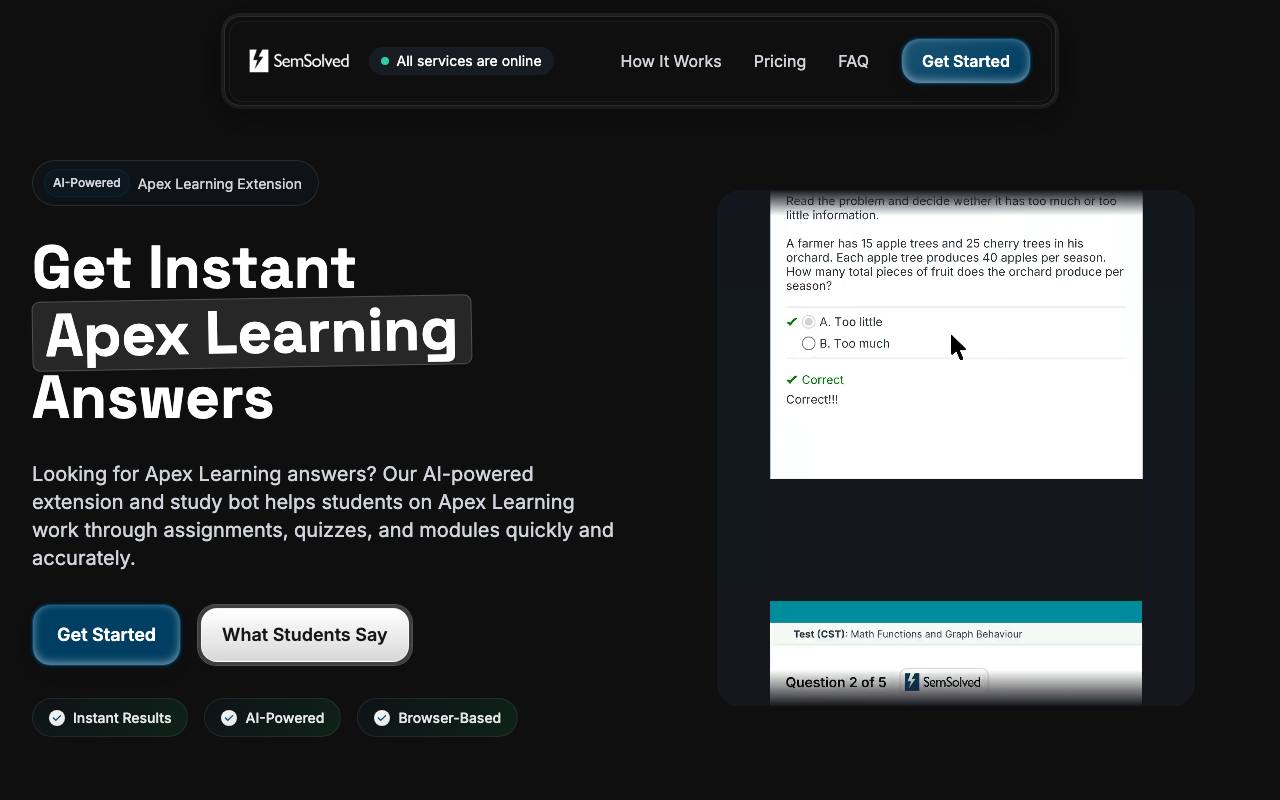
Task: Click the 'Browser-Based' badge text
Action: [449, 718]
